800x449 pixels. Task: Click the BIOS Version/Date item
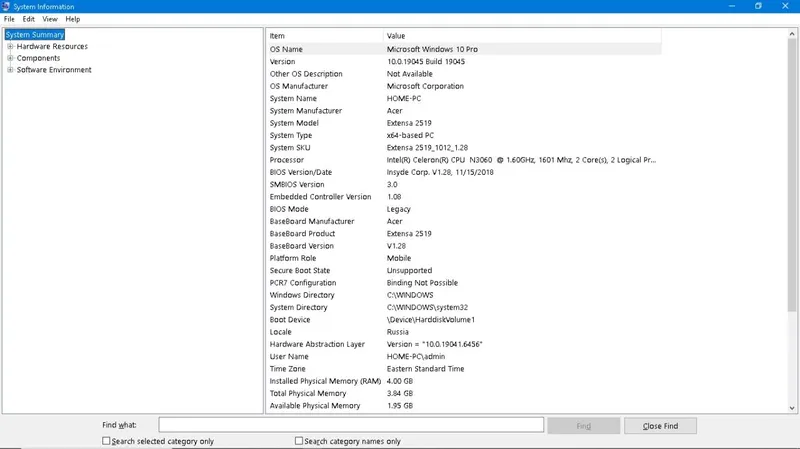coord(301,172)
